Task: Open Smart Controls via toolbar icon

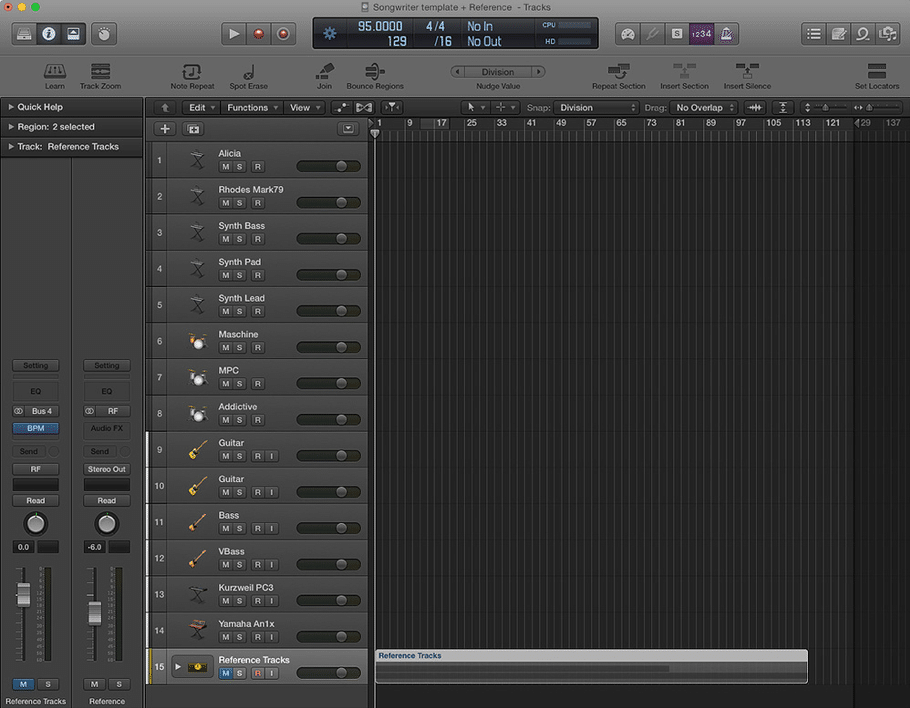Action: point(103,34)
